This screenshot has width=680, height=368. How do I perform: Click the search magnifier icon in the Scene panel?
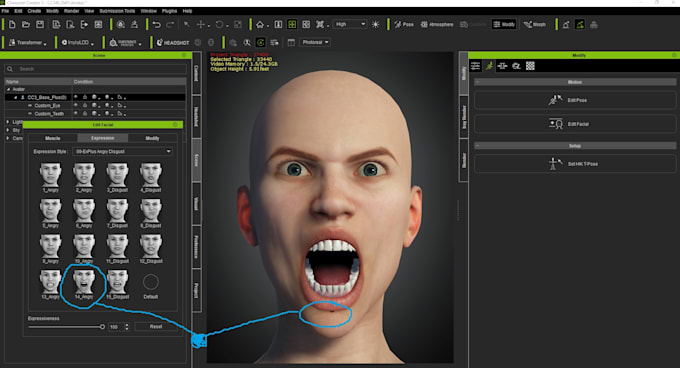pyautogui.click(x=10, y=69)
